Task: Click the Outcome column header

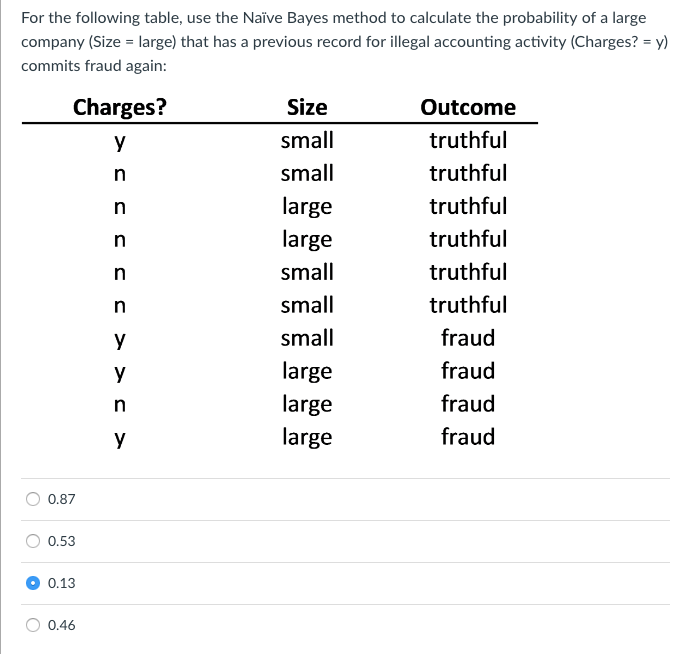Action: (x=468, y=108)
